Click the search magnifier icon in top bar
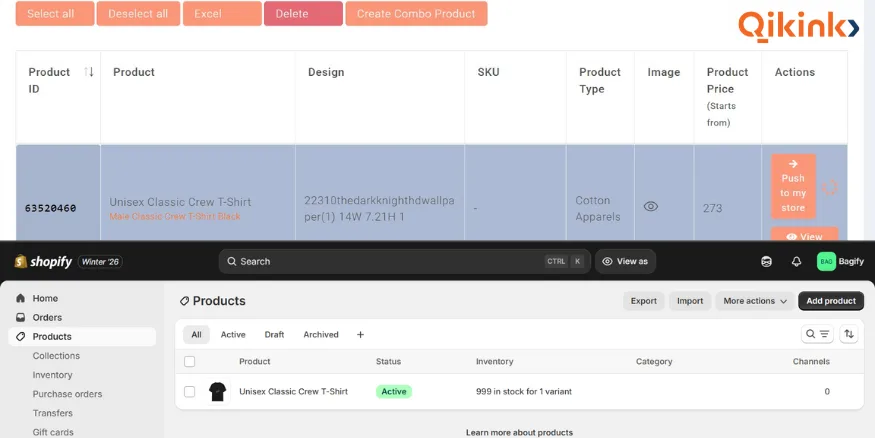The height and width of the screenshot is (438, 875). click(232, 261)
